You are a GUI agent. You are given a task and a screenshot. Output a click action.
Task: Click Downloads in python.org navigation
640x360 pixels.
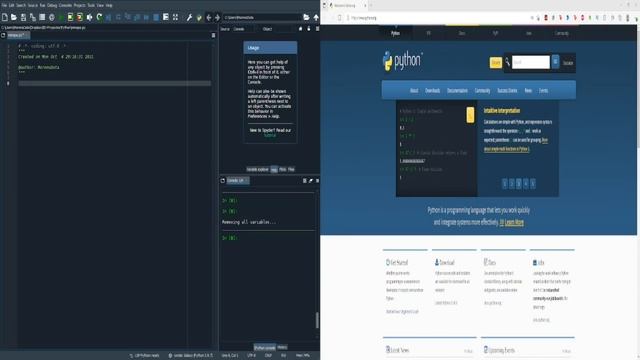433,91
